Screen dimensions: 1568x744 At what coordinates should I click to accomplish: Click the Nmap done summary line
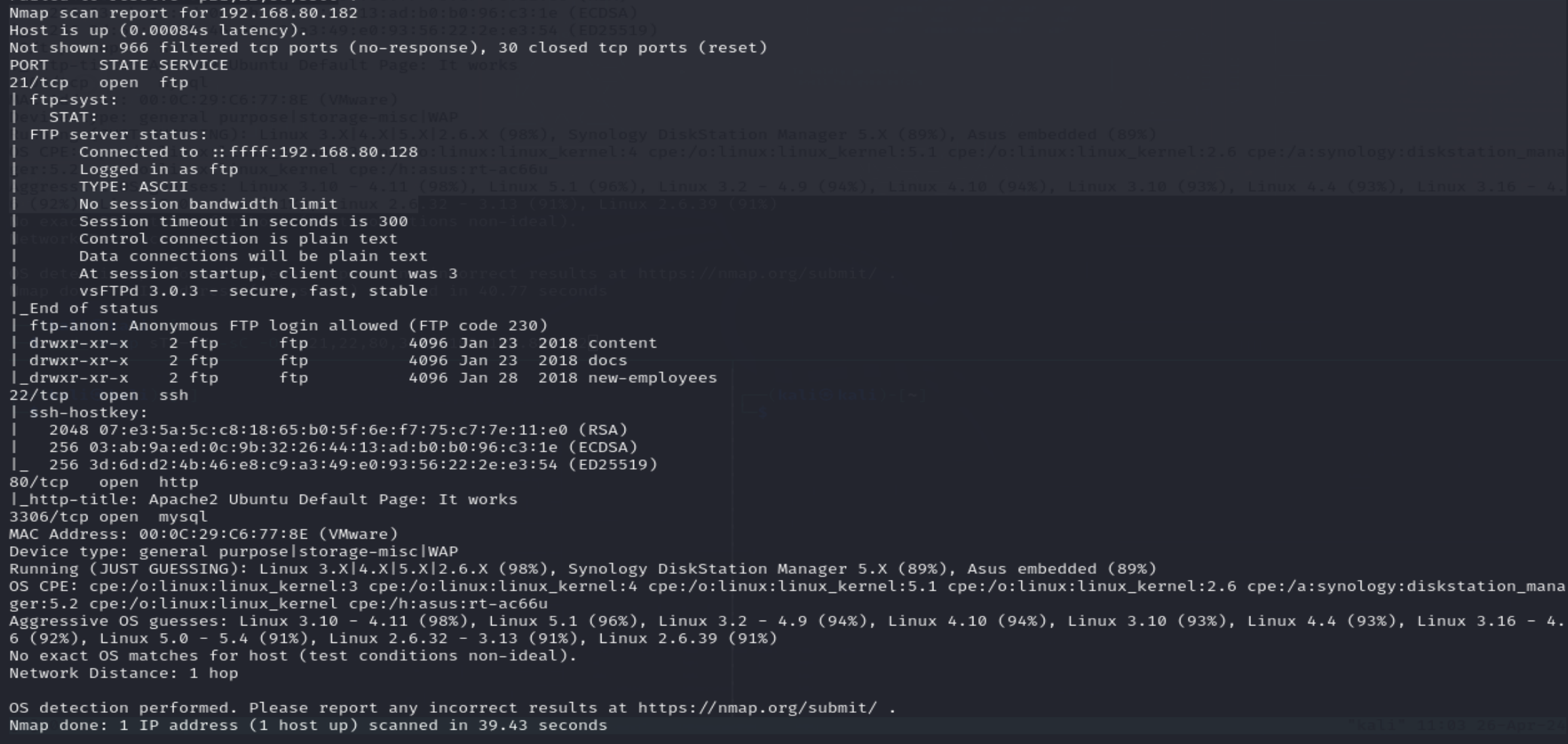(308, 726)
